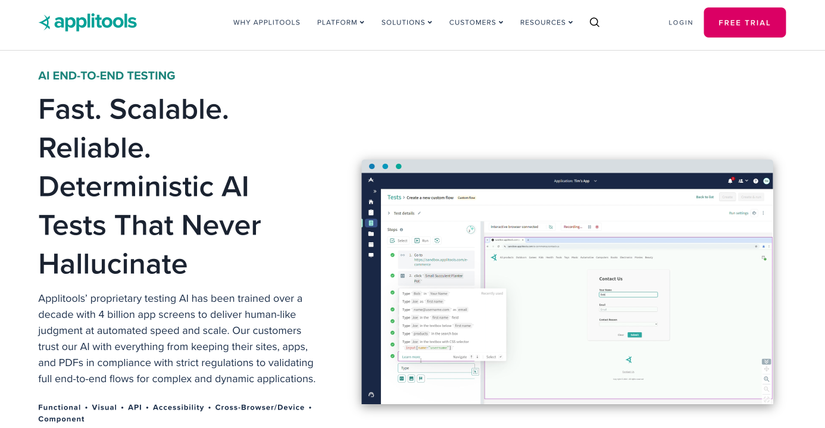Click the word API in feature list
Viewport: 825px width, 428px height.
135,407
